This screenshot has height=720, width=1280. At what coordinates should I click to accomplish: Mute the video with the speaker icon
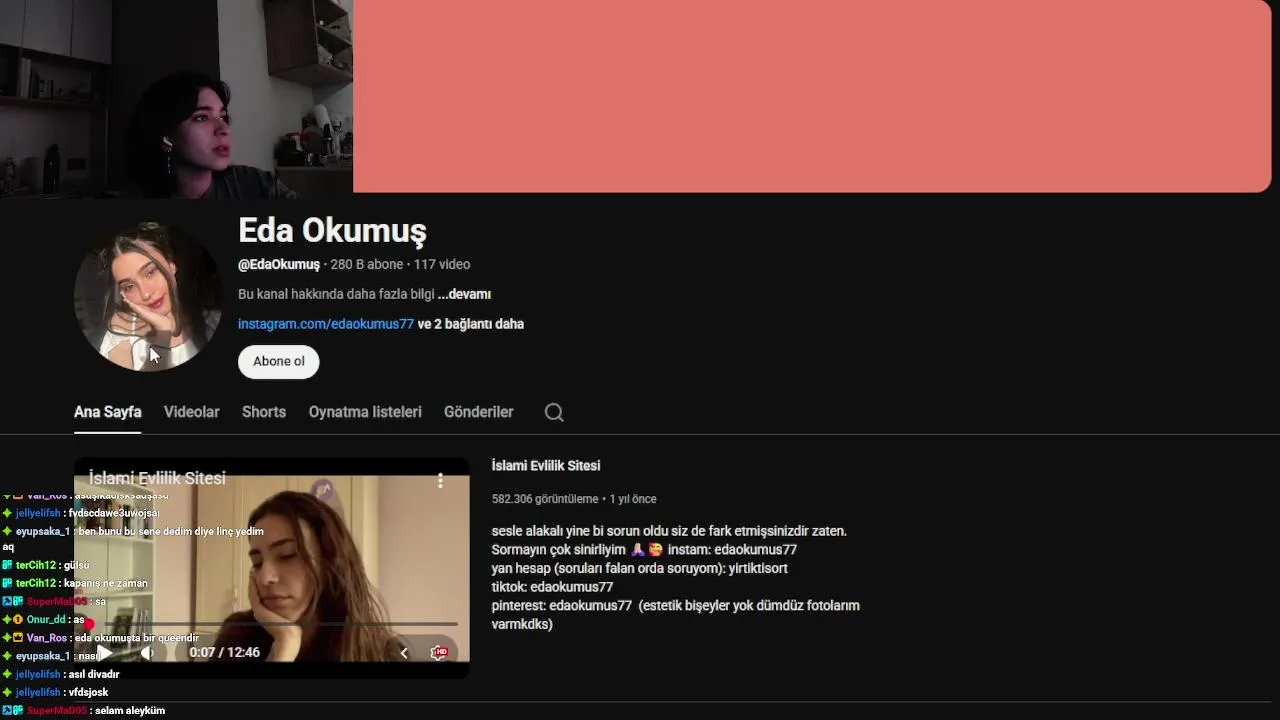[x=147, y=652]
